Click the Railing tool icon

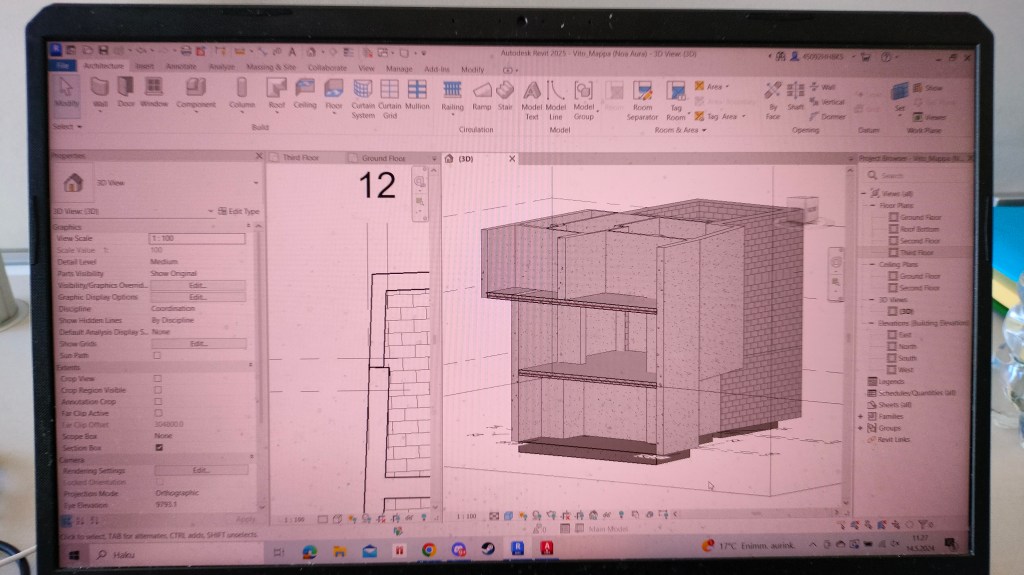[x=452, y=93]
